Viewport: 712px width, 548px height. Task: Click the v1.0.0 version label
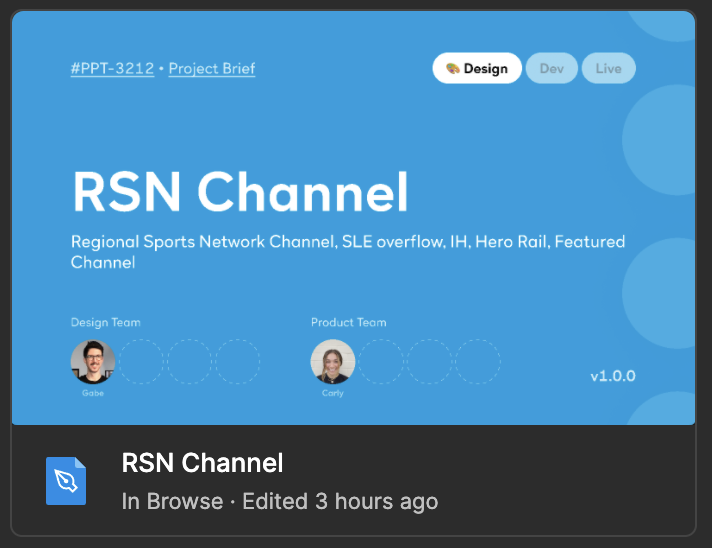tap(613, 376)
